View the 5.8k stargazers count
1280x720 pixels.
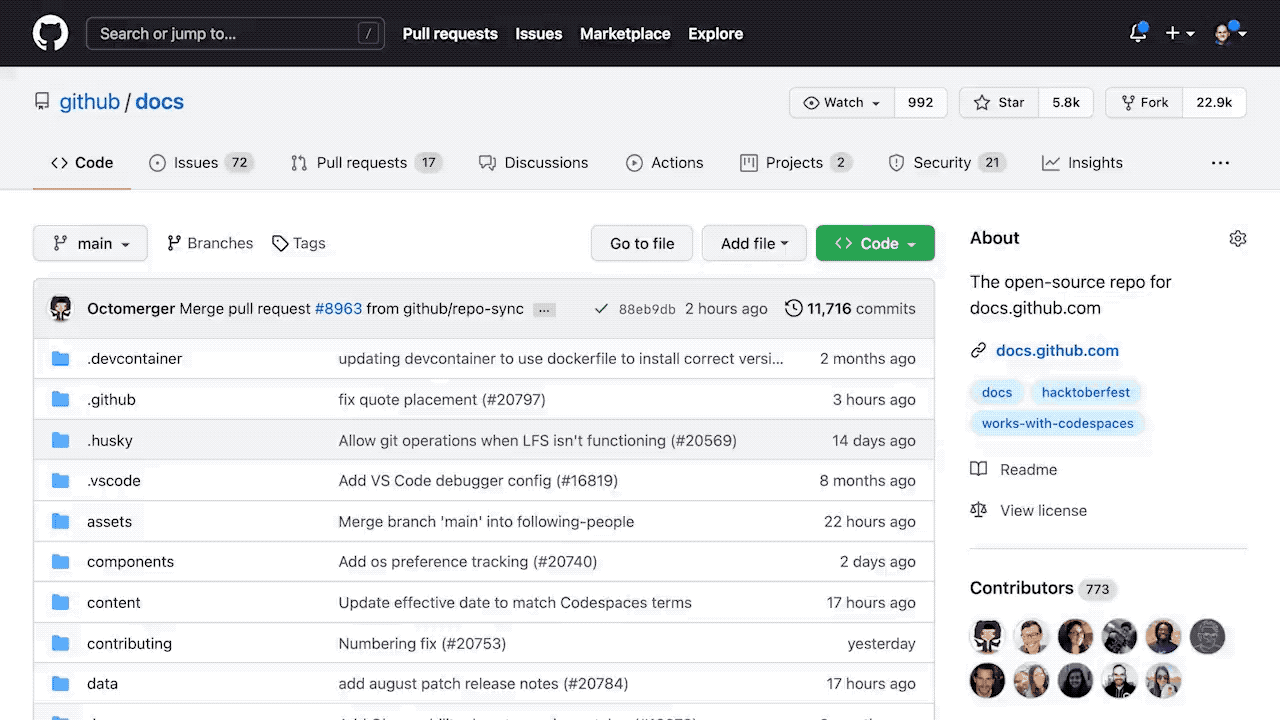(1066, 103)
